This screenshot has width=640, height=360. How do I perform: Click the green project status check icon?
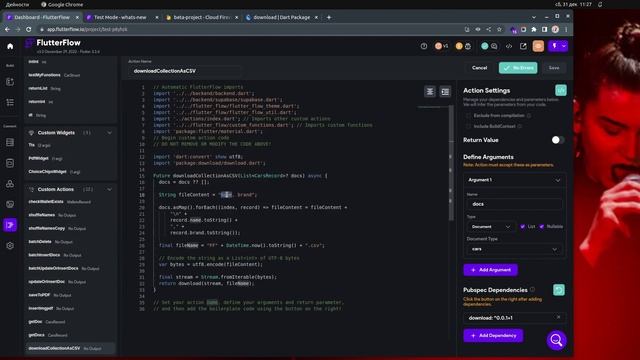pyautogui.click(x=484, y=46)
